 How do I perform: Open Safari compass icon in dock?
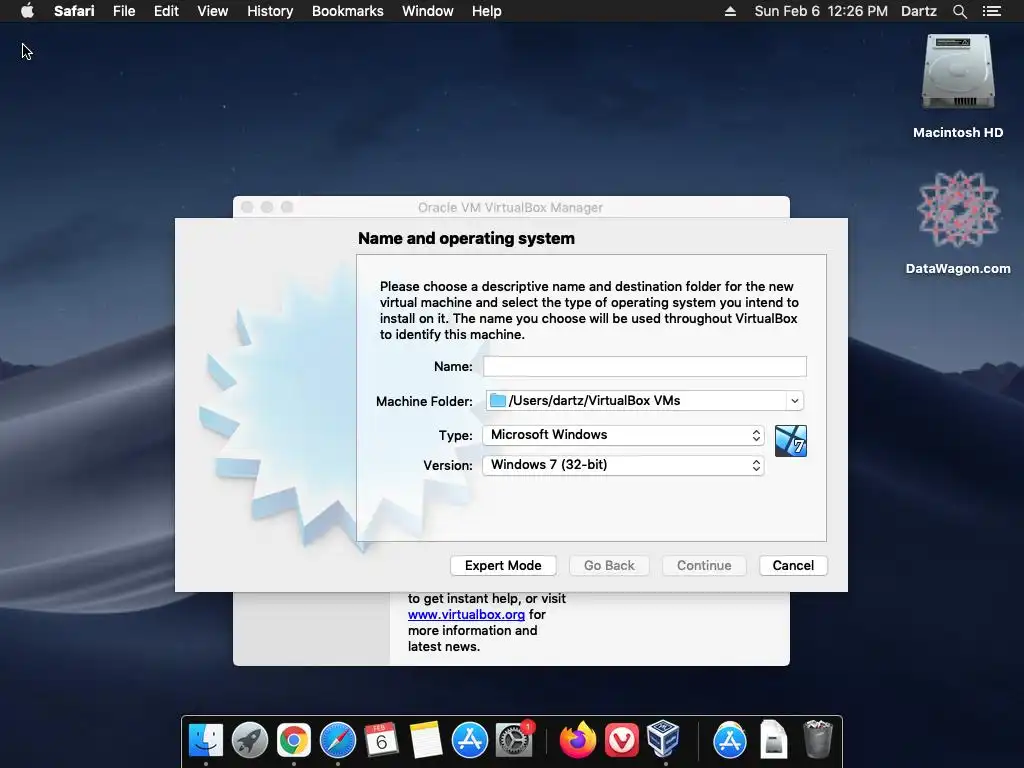[x=338, y=740]
